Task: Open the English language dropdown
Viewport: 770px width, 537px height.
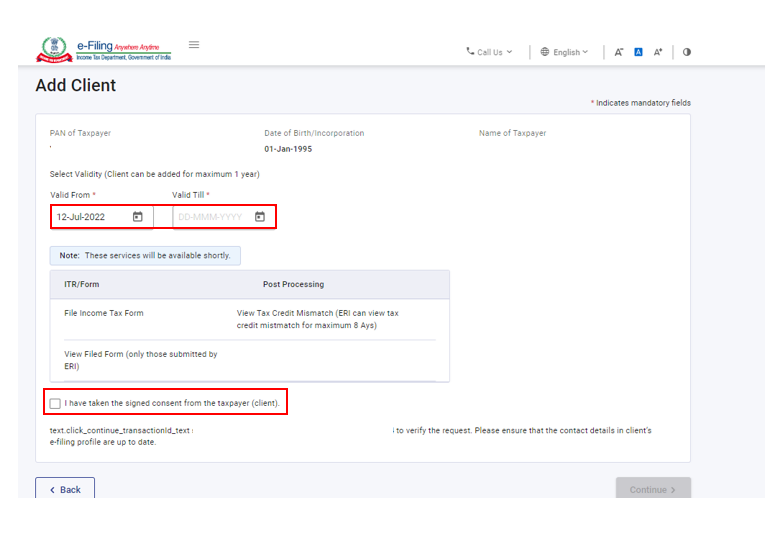Action: click(565, 52)
